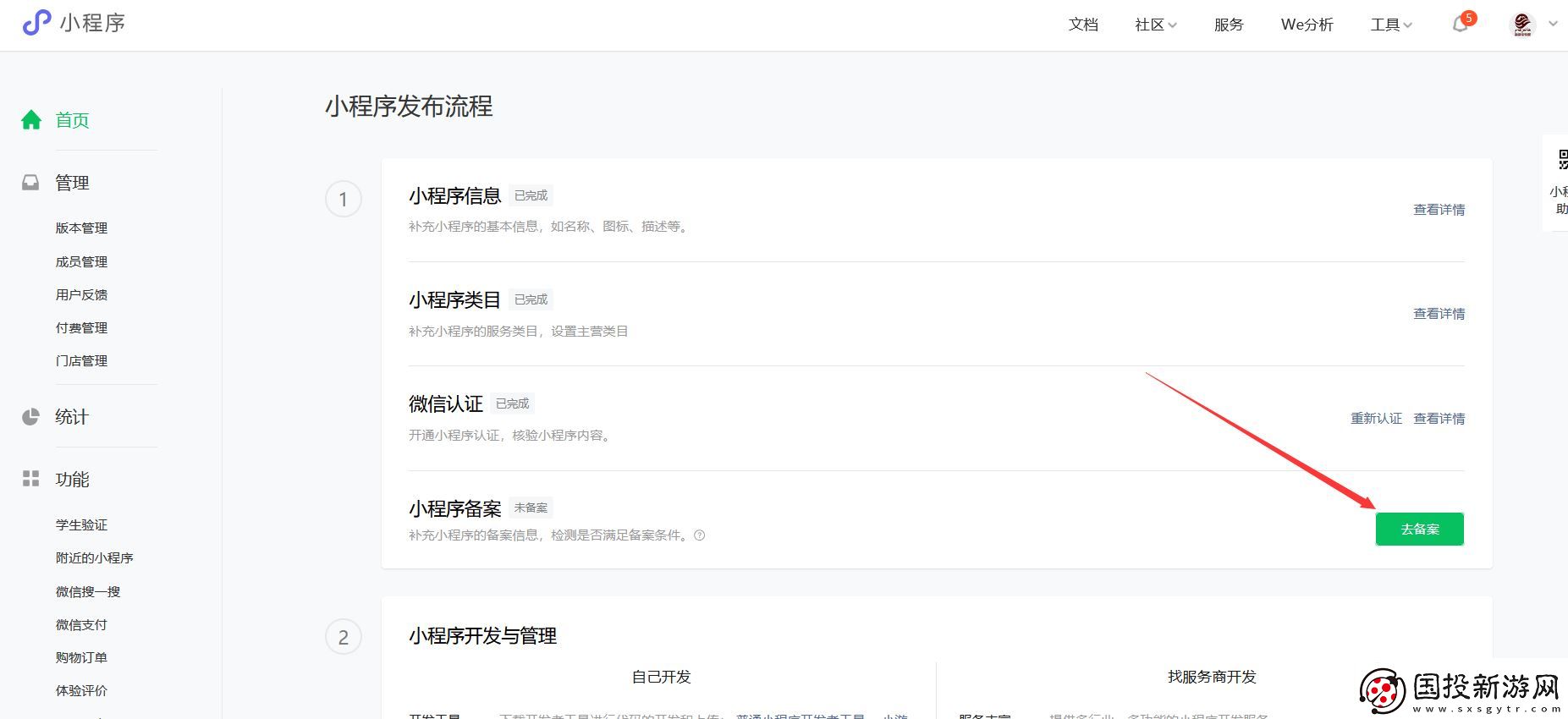Screen dimensions: 1568x719
Task: Click 已完成 tag beside 小程序信息
Action: click(531, 195)
